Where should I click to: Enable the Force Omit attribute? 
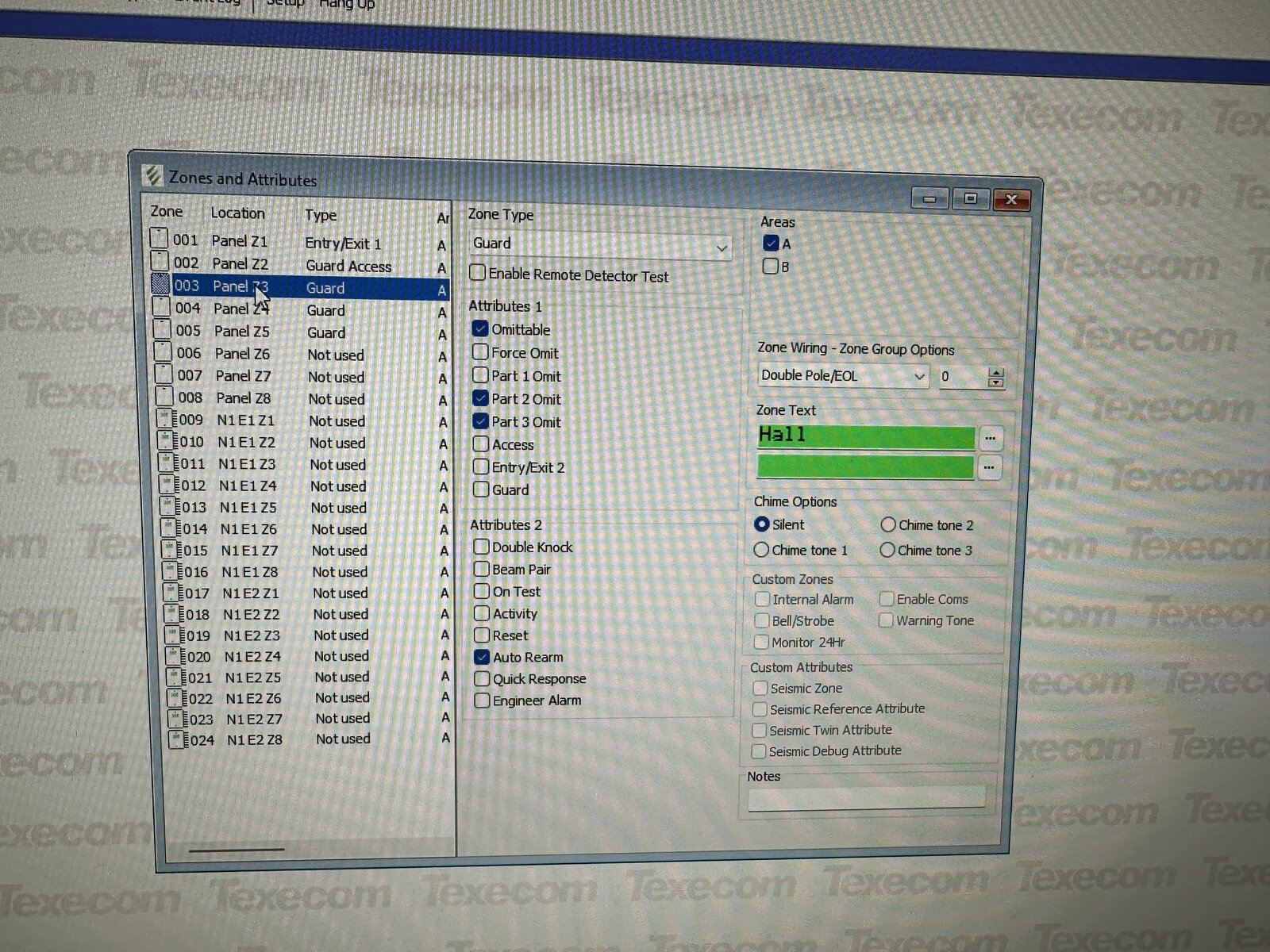[x=480, y=352]
